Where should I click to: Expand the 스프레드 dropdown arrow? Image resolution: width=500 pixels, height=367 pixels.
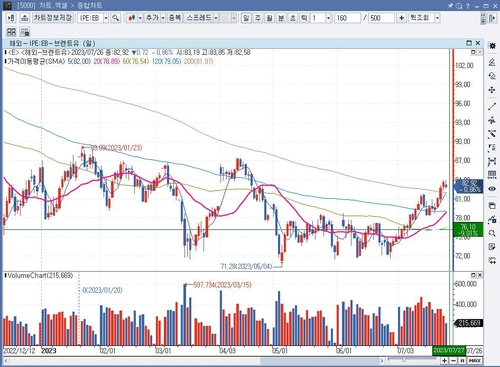(216, 18)
